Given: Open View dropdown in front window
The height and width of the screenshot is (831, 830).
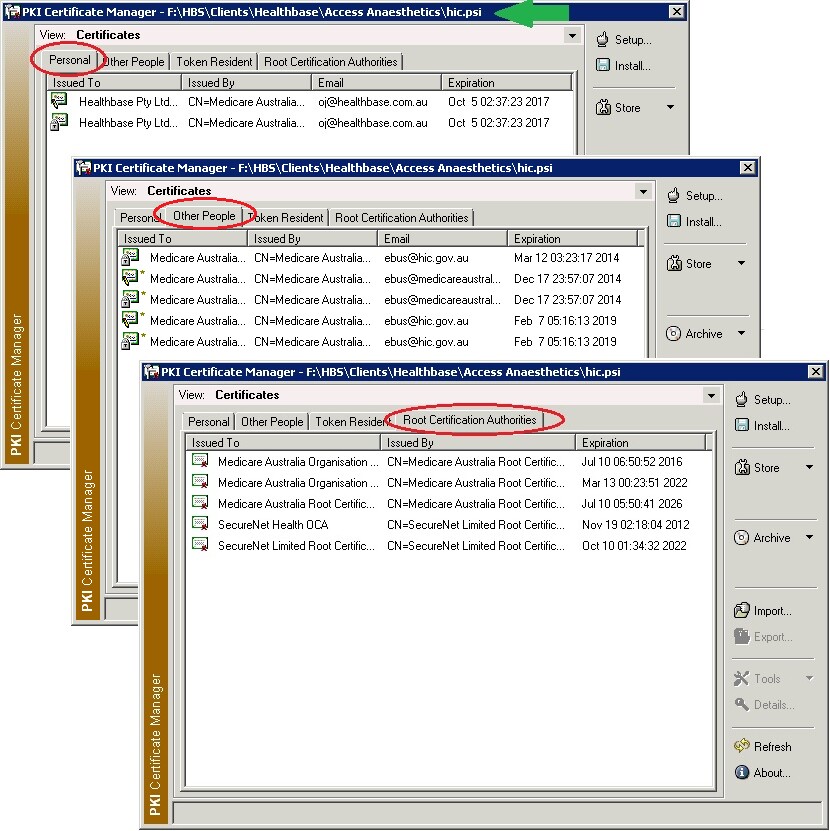Looking at the screenshot, I should [711, 395].
